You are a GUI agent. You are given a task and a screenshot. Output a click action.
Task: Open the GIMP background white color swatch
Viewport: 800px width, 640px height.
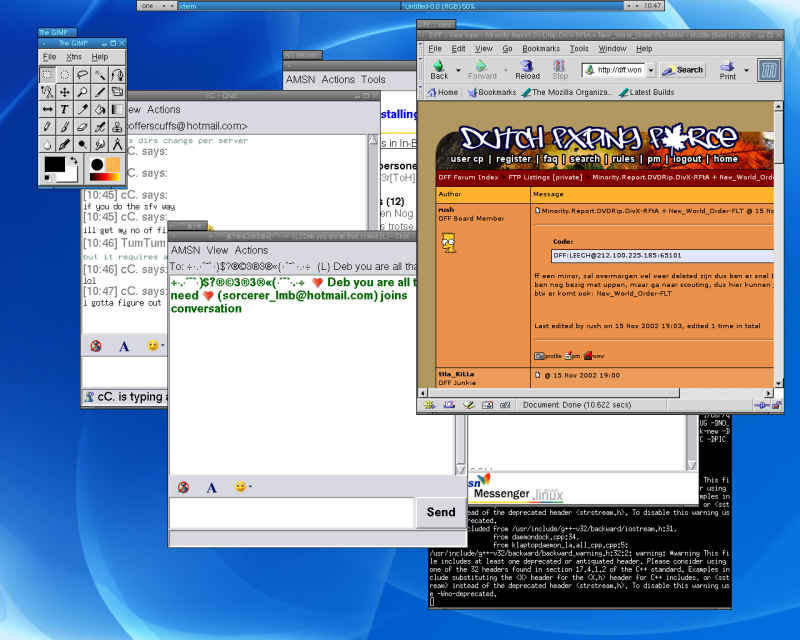pos(70,176)
